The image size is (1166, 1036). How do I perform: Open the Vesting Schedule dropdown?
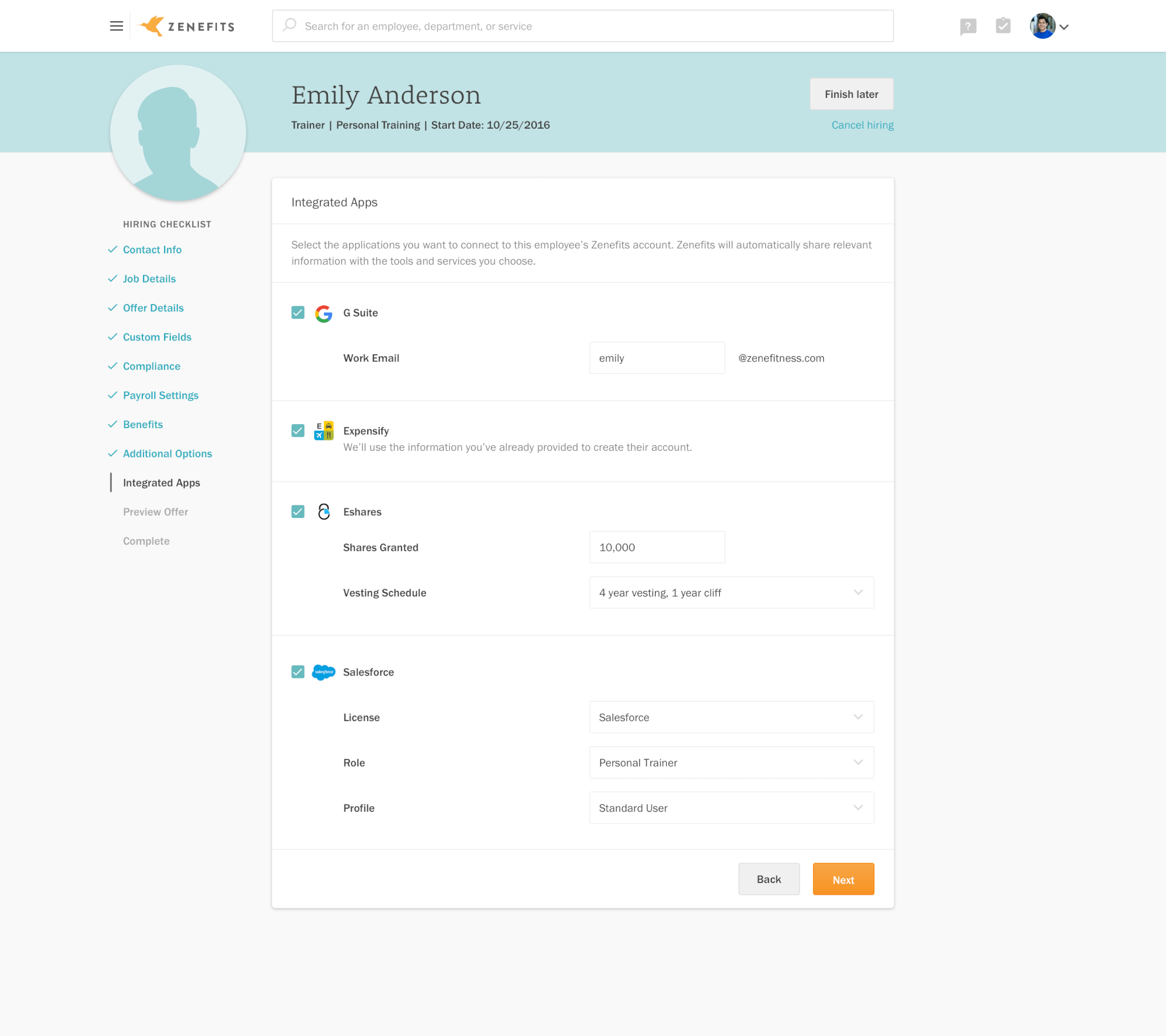coord(732,593)
